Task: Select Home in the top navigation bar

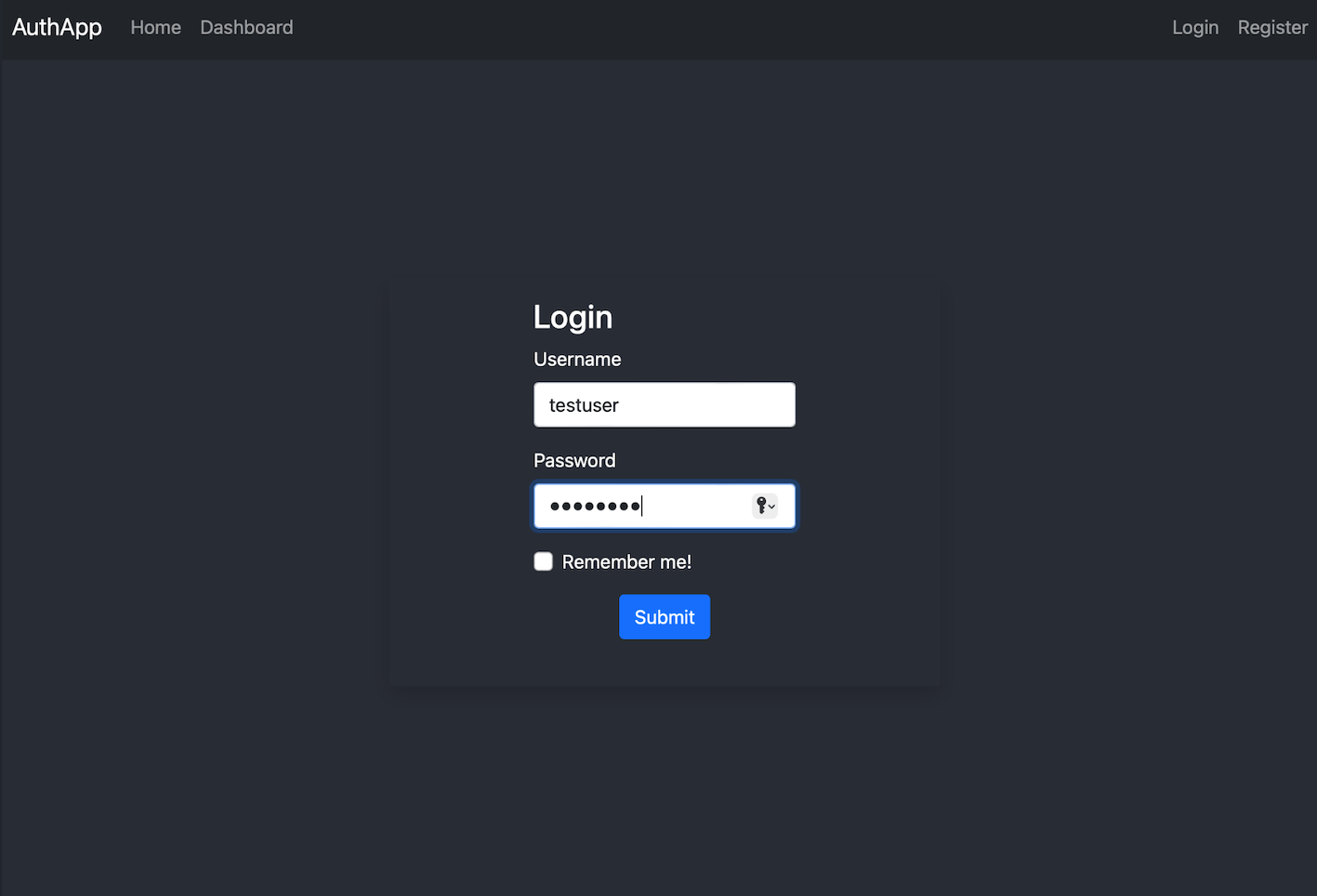Action: (x=155, y=27)
